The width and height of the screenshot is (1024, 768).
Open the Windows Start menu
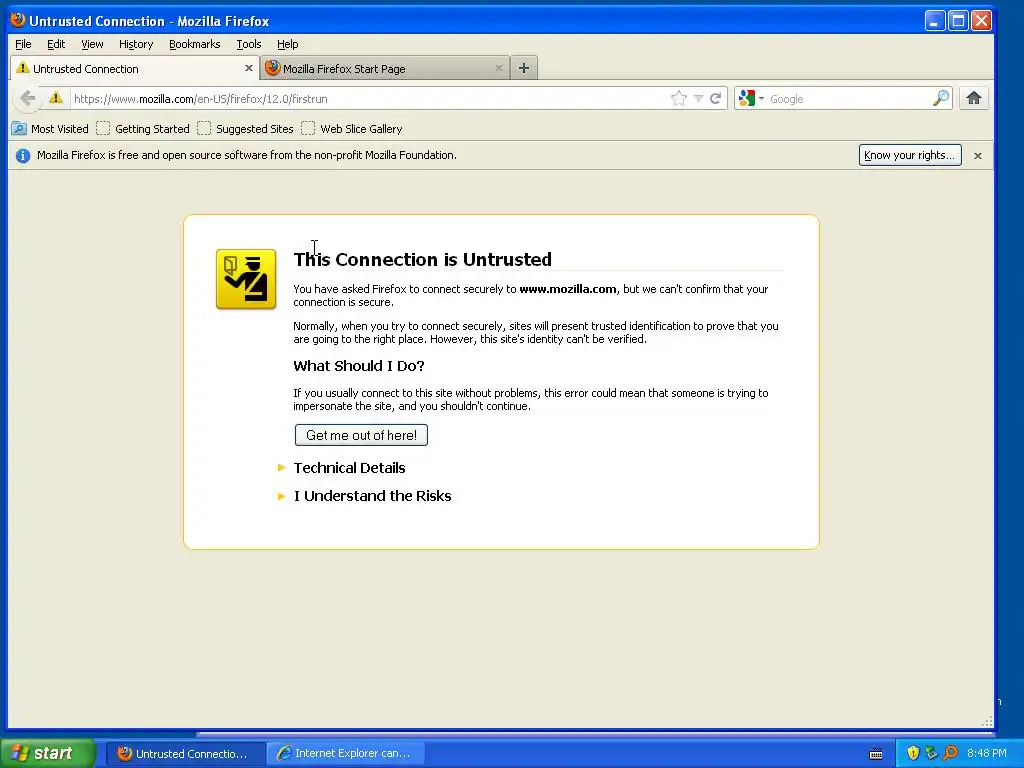tap(48, 753)
